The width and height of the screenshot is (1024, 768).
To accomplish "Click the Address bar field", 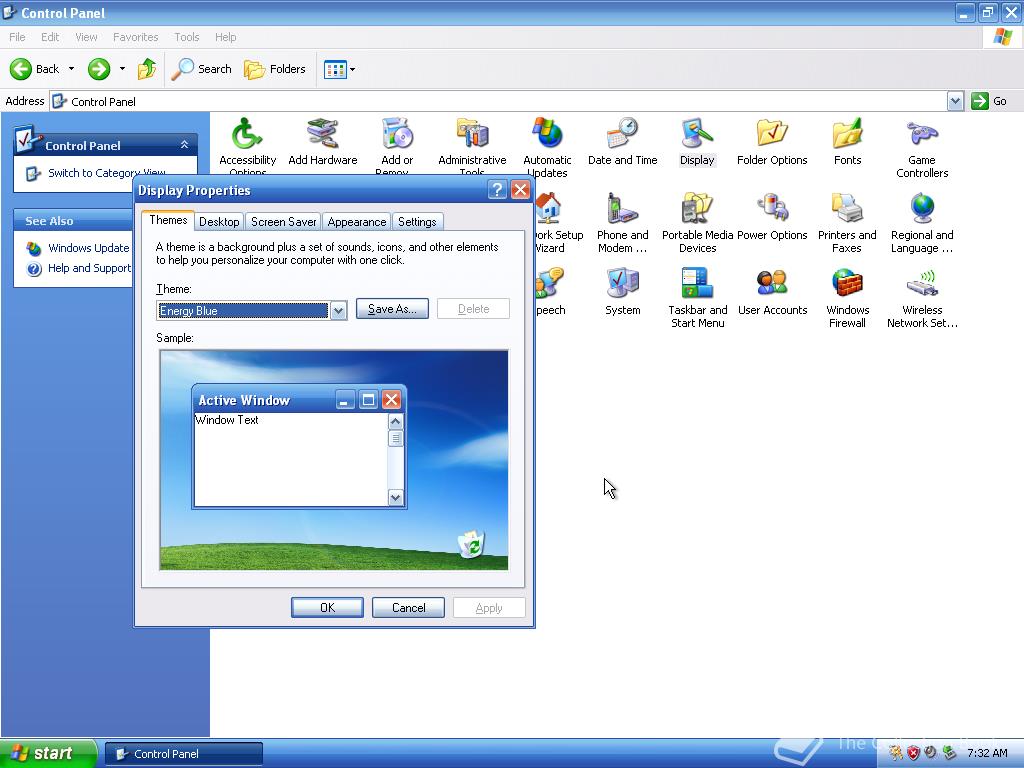I will point(498,101).
